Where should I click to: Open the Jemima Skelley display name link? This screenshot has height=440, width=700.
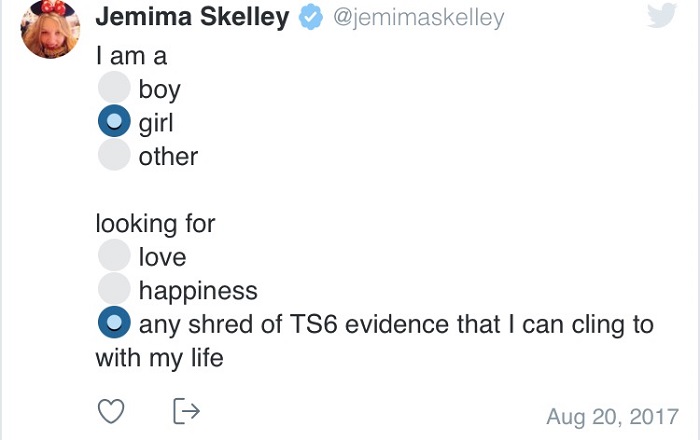click(x=192, y=18)
